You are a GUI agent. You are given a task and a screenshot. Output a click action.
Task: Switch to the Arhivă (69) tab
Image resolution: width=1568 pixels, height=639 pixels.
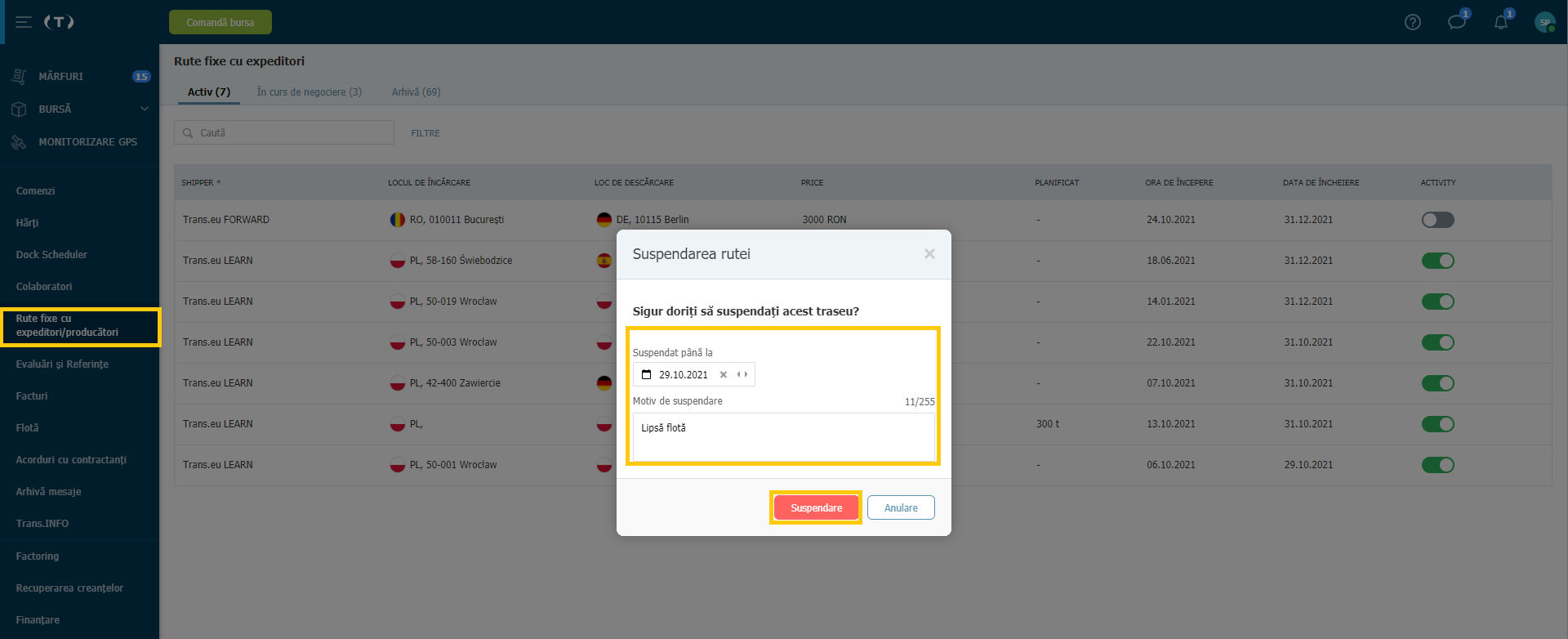point(416,92)
